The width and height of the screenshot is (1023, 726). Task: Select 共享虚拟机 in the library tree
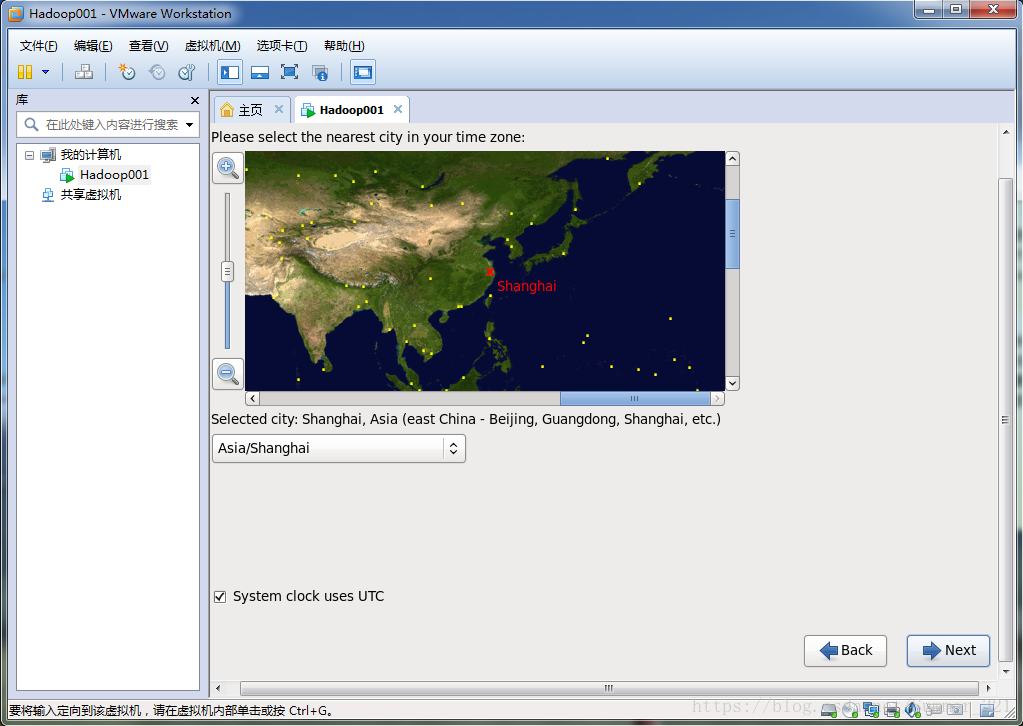[91, 194]
